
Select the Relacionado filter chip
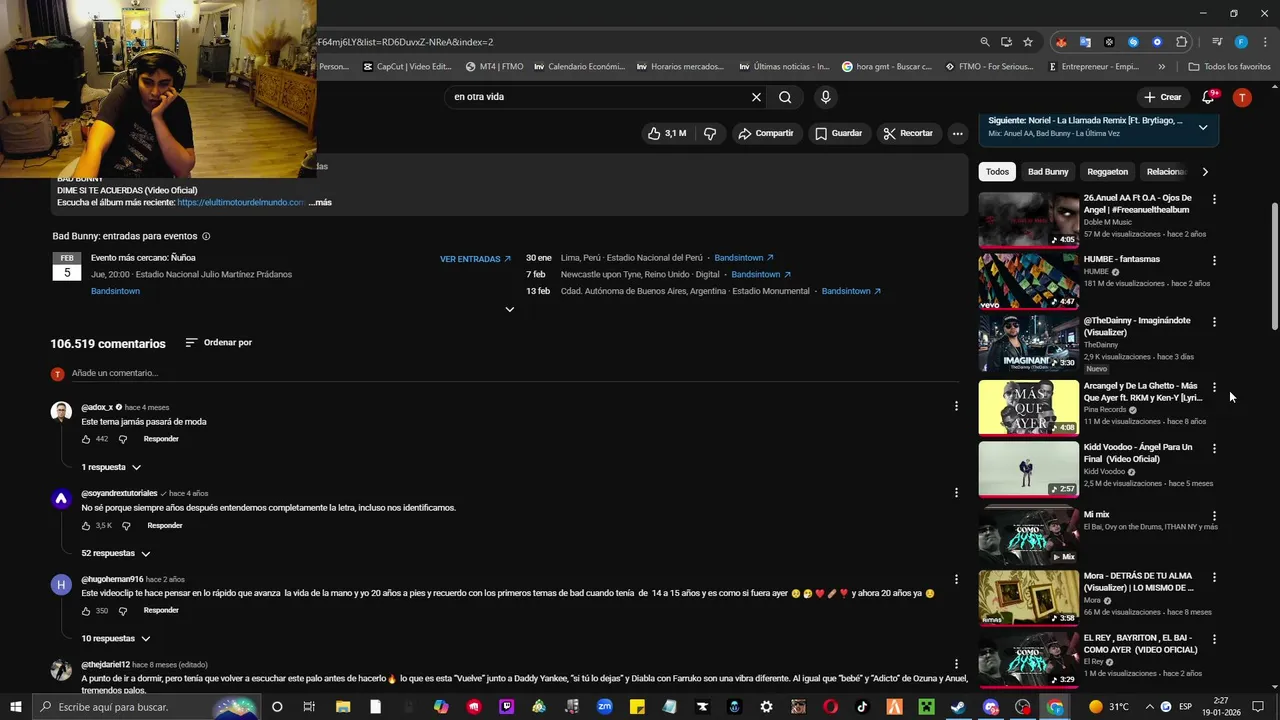tap(1166, 172)
